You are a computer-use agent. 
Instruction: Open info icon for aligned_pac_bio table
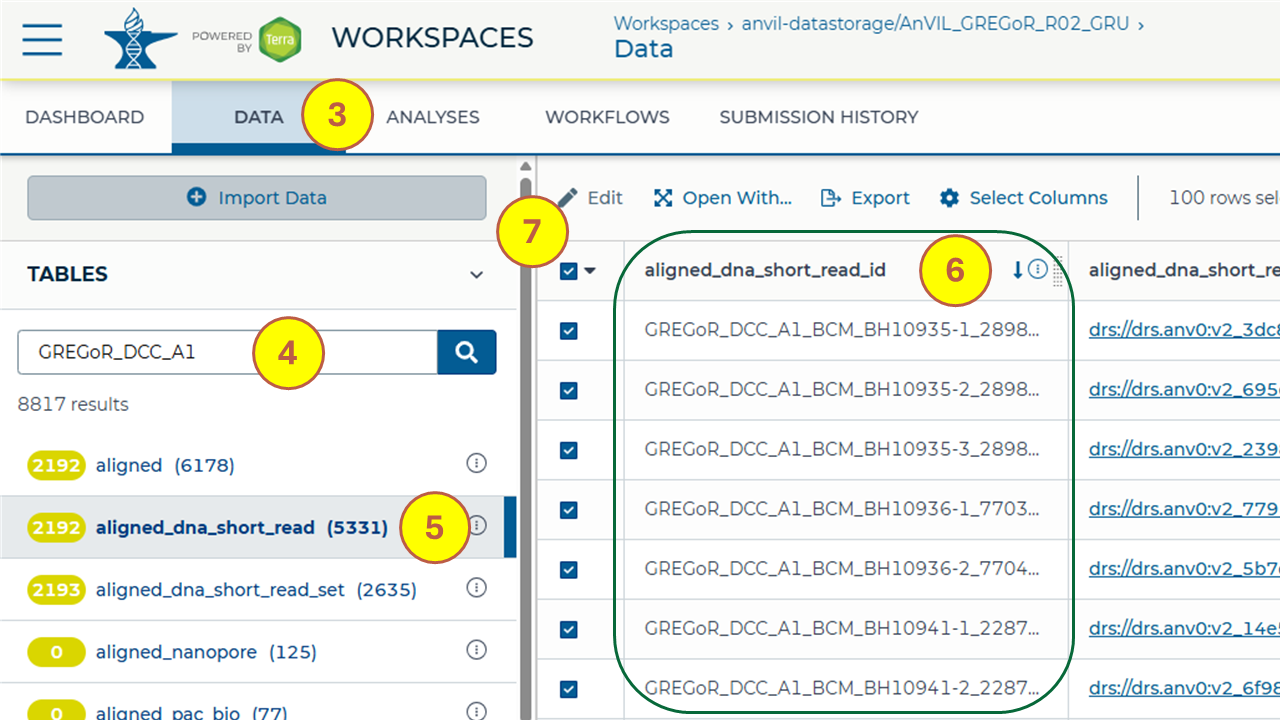click(x=477, y=711)
